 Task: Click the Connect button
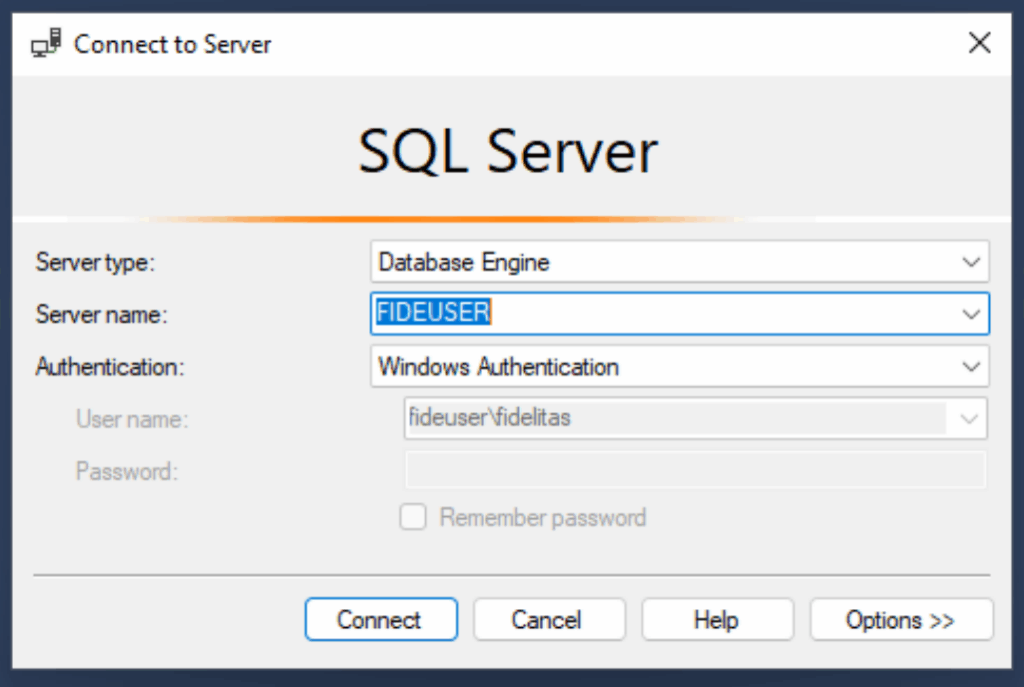pos(381,619)
